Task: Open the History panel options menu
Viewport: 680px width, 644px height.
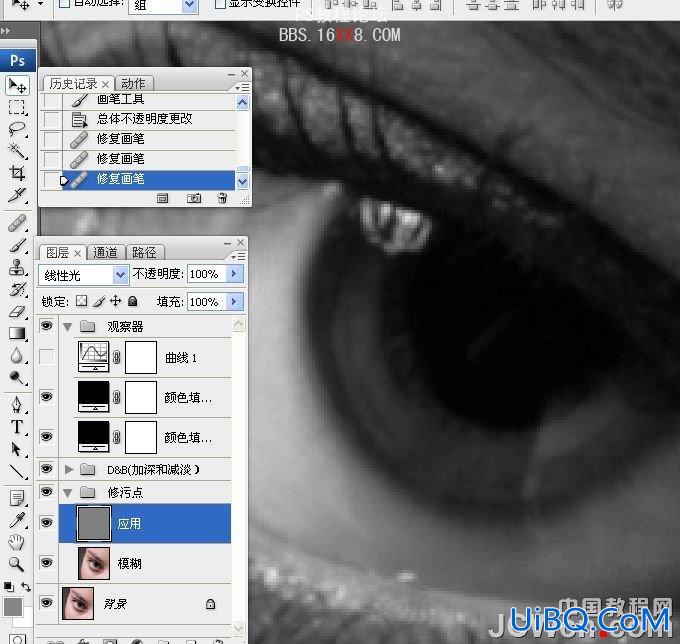Action: coord(242,88)
